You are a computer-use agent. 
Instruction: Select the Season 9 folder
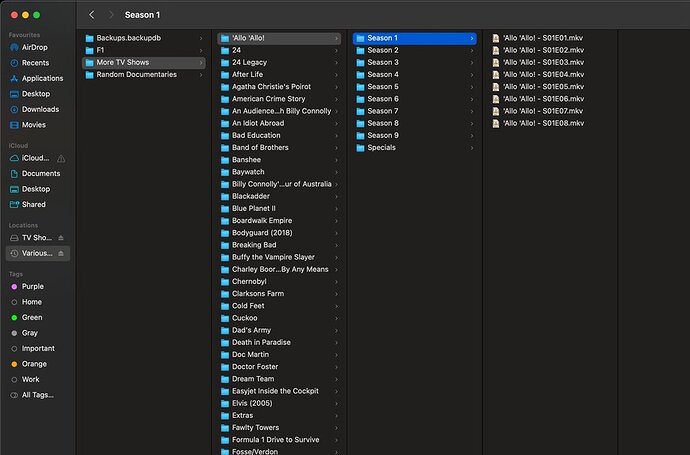point(415,136)
